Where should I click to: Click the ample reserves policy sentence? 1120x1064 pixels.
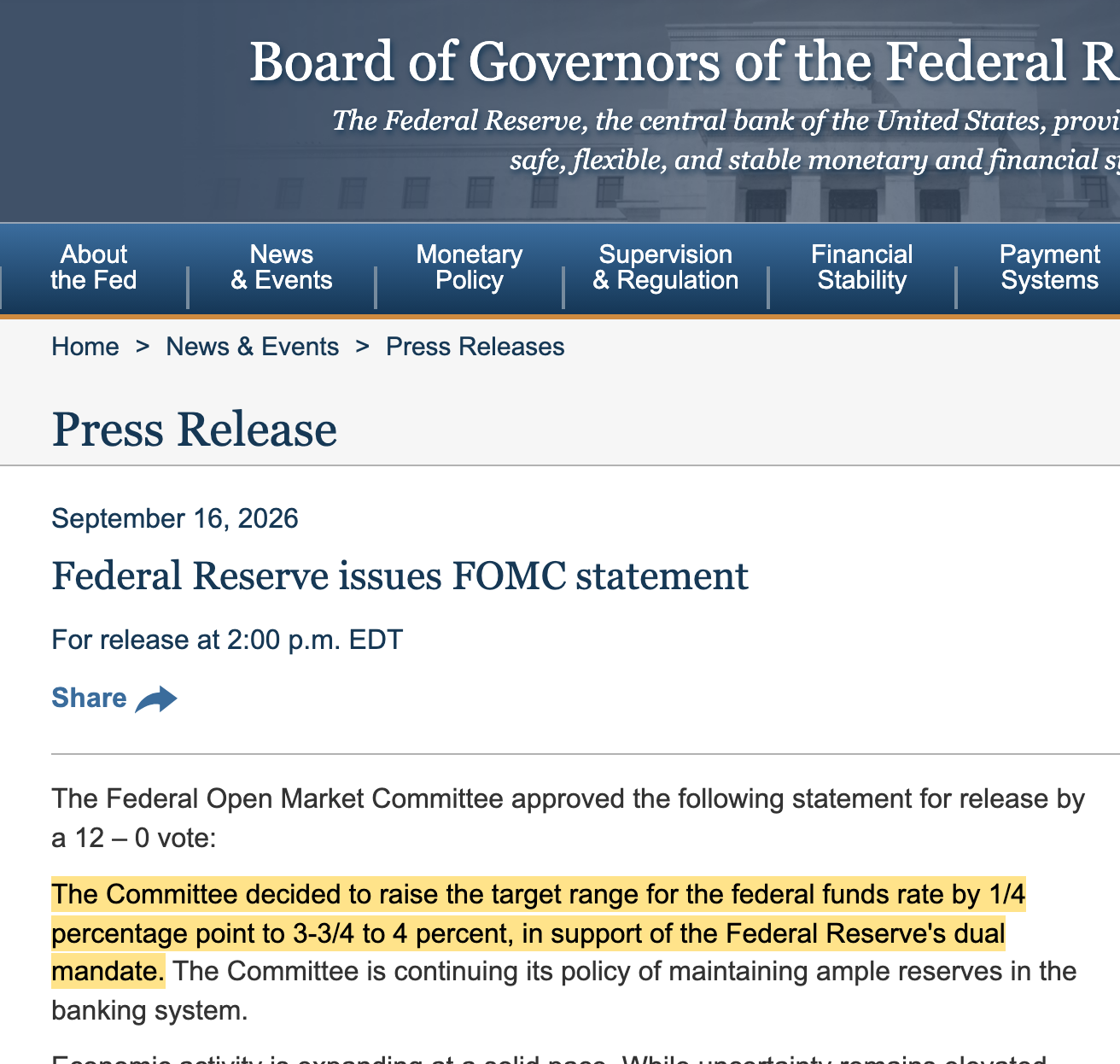[563, 991]
